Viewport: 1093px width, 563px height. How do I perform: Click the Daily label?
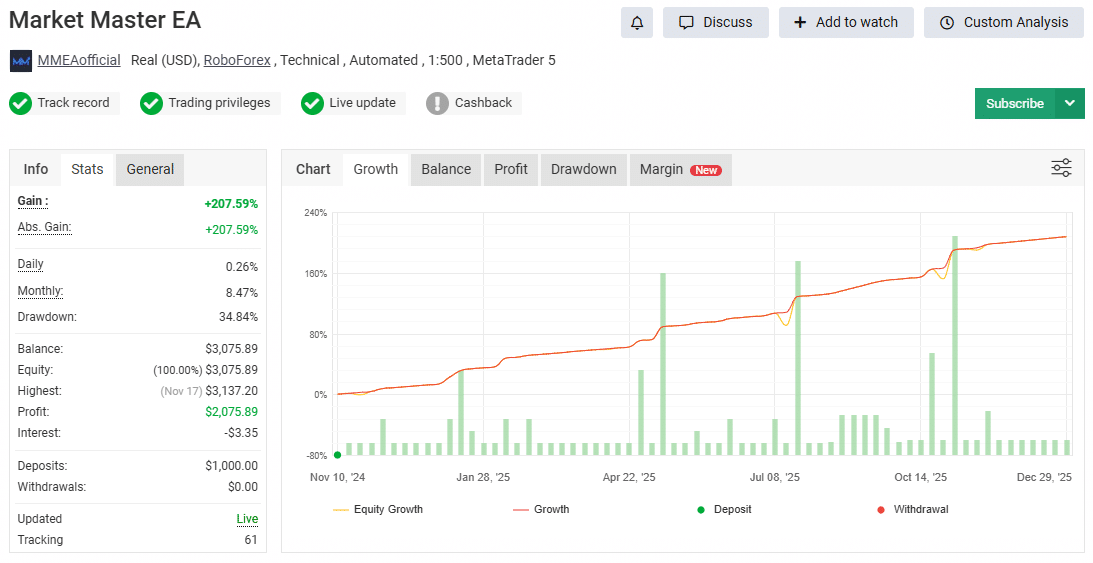pos(31,264)
